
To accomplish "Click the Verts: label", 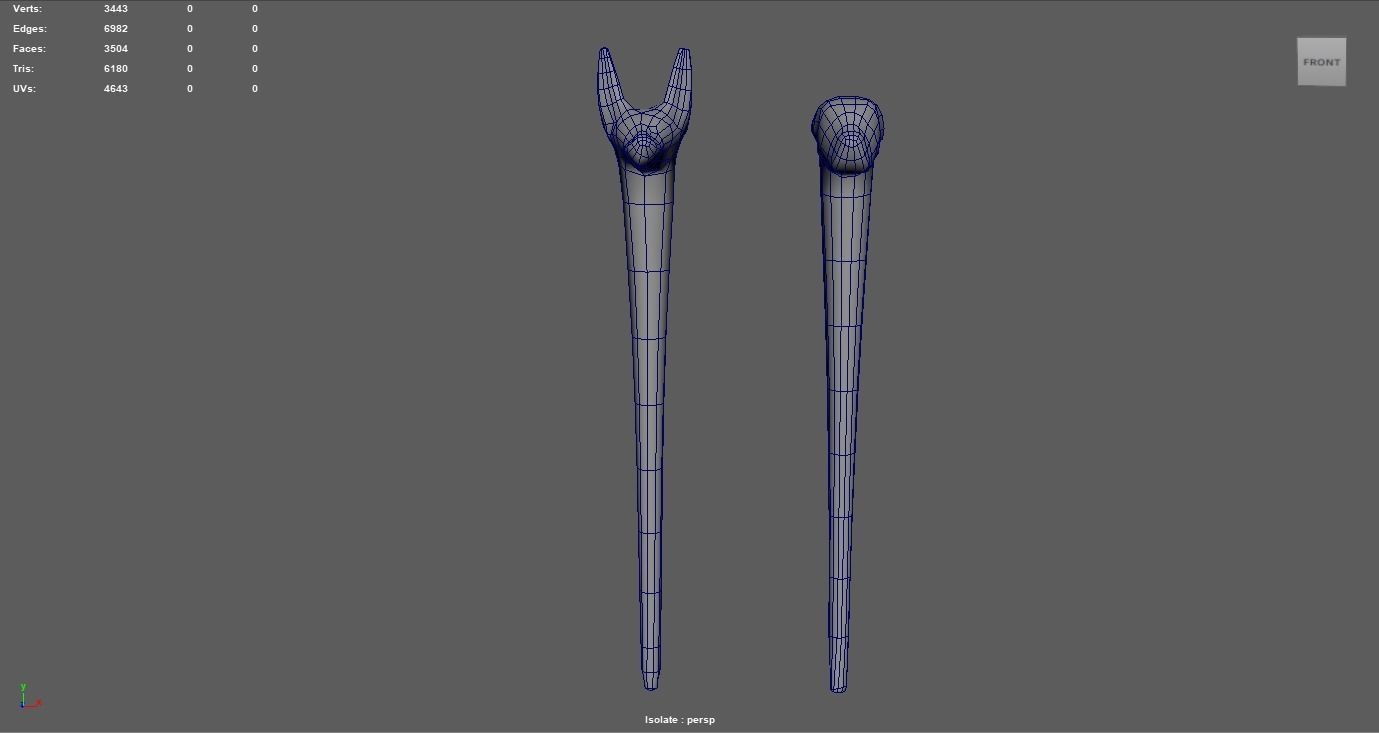I will pyautogui.click(x=27, y=9).
